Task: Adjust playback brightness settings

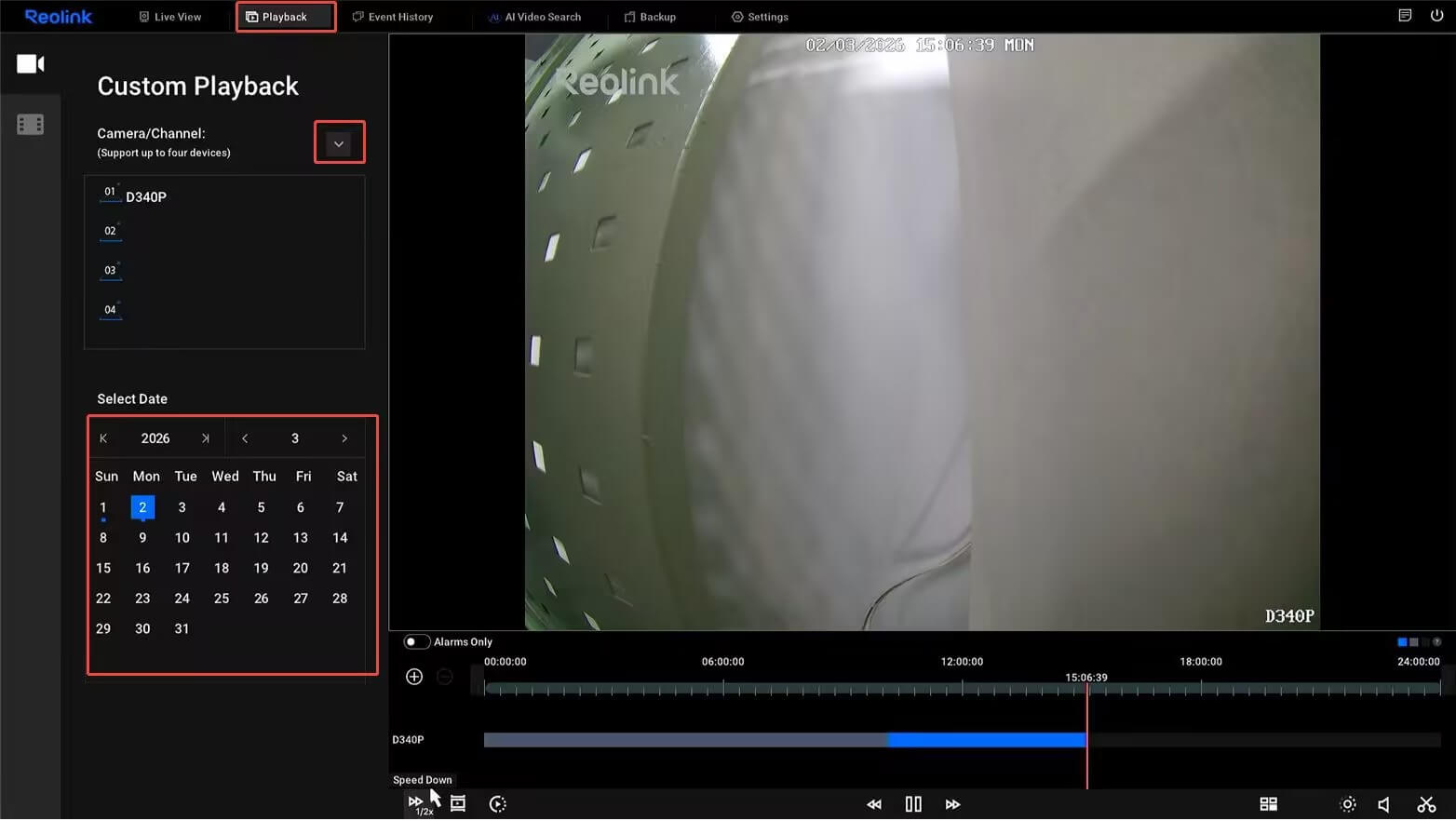Action: point(1347,803)
